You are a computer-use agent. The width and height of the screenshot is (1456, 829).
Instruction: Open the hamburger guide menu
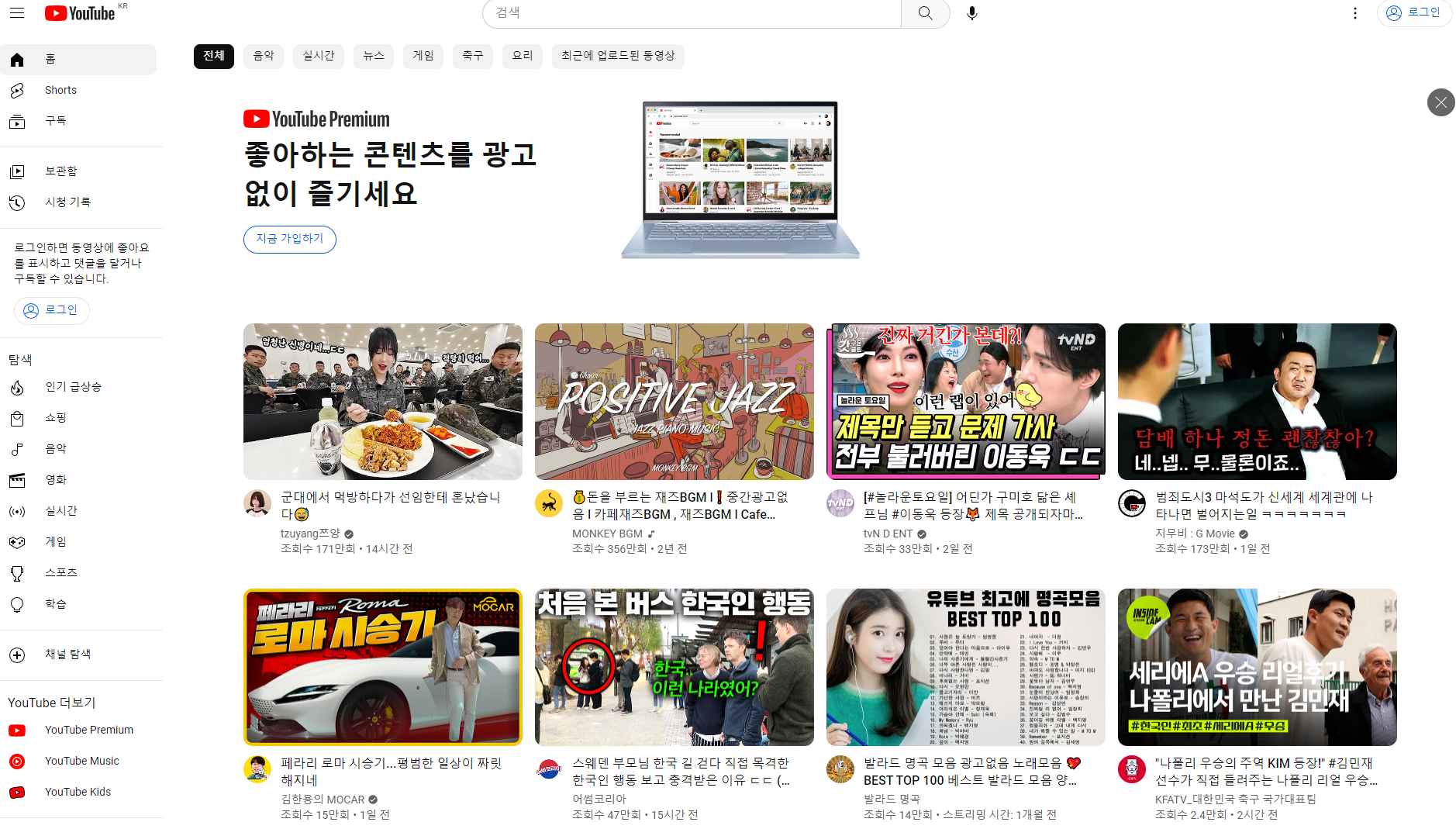click(x=17, y=13)
